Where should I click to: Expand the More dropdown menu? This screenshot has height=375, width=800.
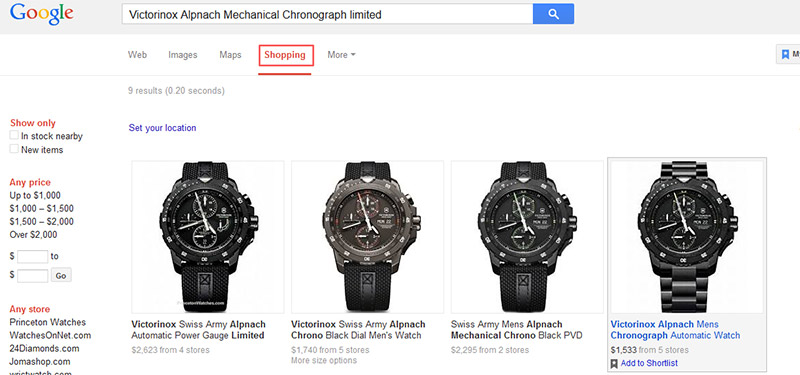click(341, 55)
